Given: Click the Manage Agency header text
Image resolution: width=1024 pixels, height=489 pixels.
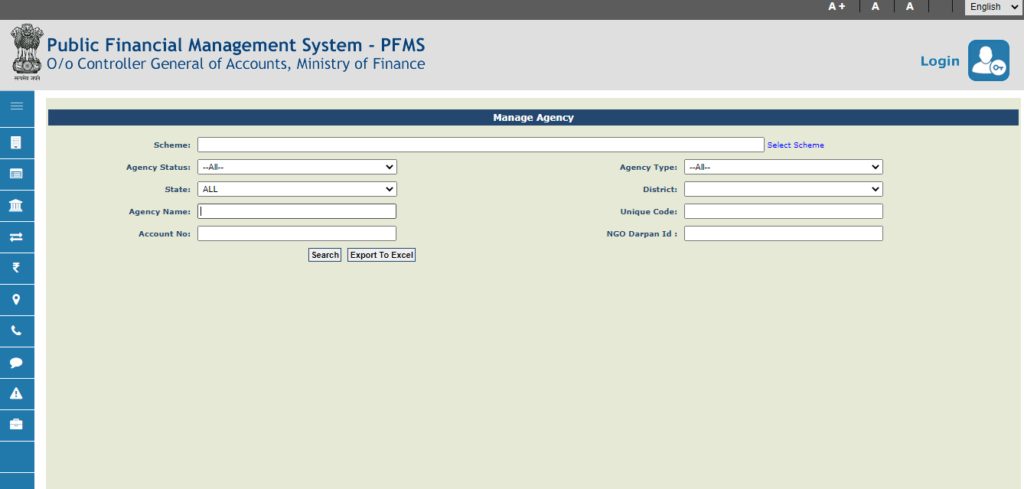Looking at the screenshot, I should point(533,118).
